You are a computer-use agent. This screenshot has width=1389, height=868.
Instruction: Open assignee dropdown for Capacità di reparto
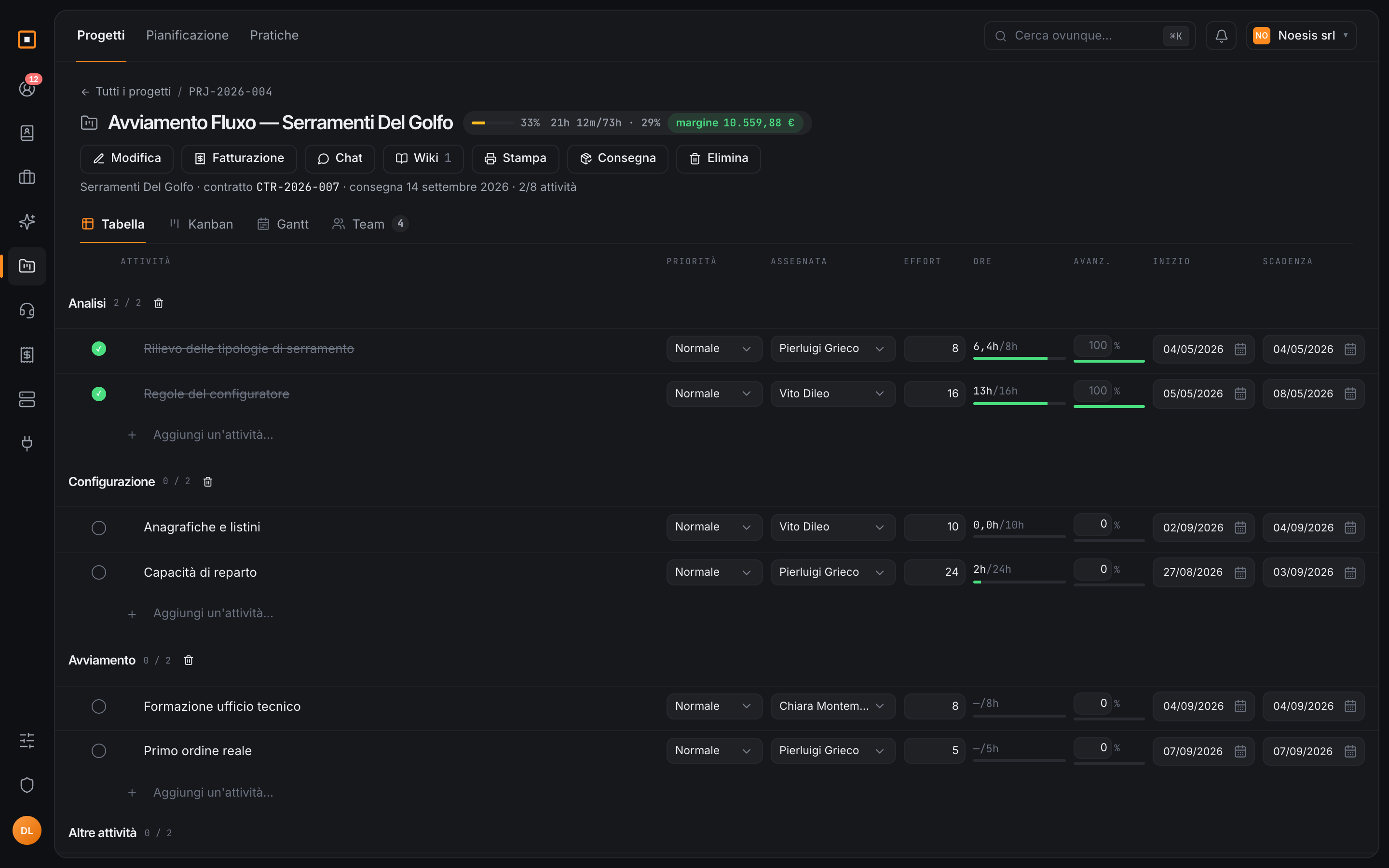(x=832, y=572)
